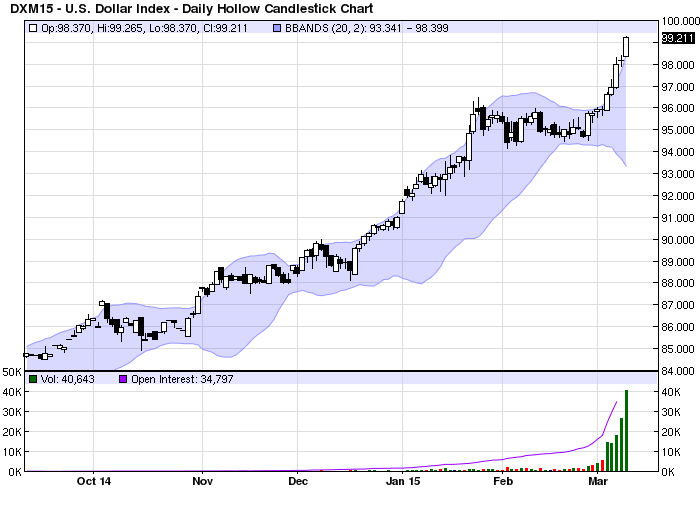Click the 50K volume axis label
Screen dimensions: 700x512
11,371
